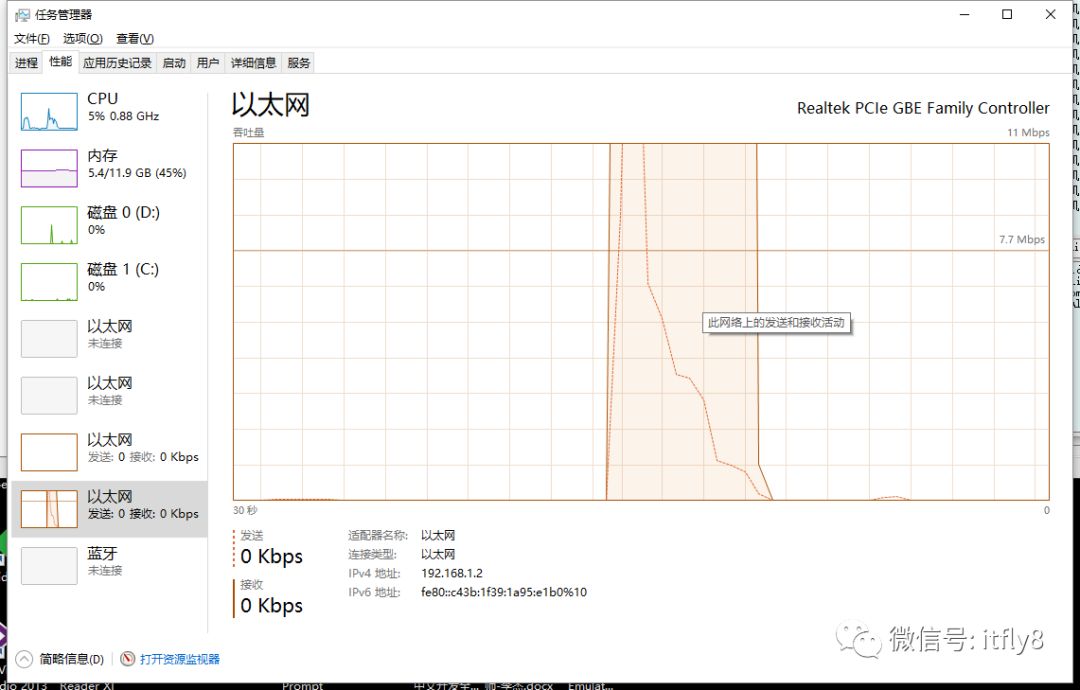Click the IPv4 address 192.168.1.2

coord(452,573)
